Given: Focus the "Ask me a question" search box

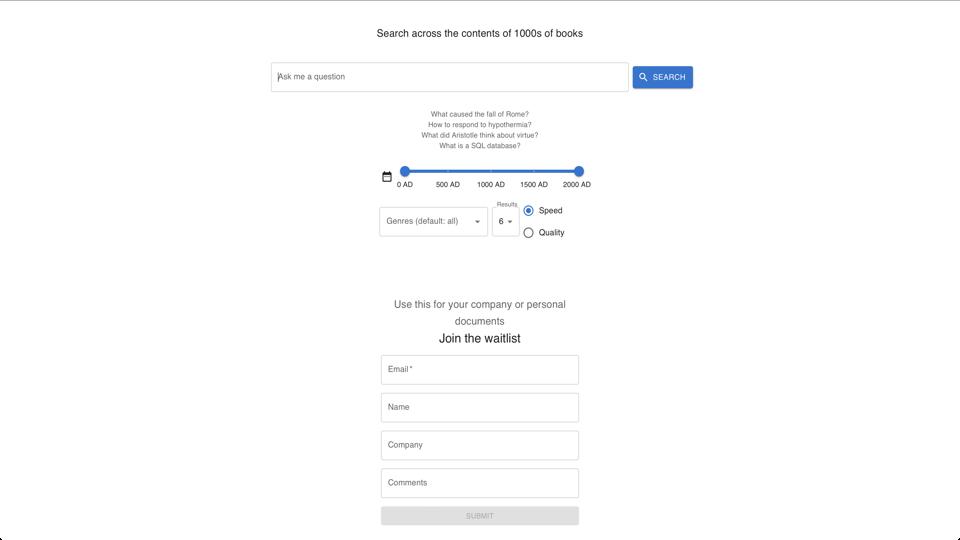Looking at the screenshot, I should pos(450,77).
